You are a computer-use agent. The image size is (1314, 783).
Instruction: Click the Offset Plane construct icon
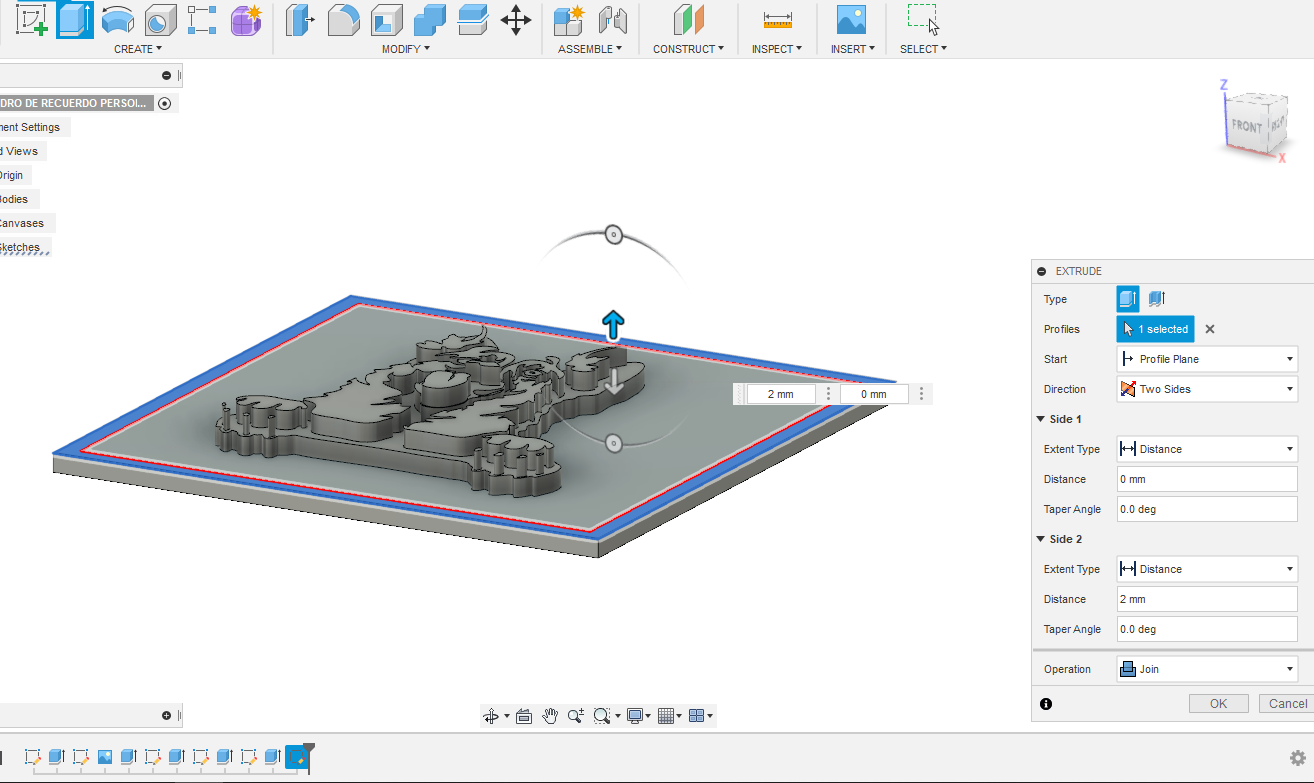[688, 20]
